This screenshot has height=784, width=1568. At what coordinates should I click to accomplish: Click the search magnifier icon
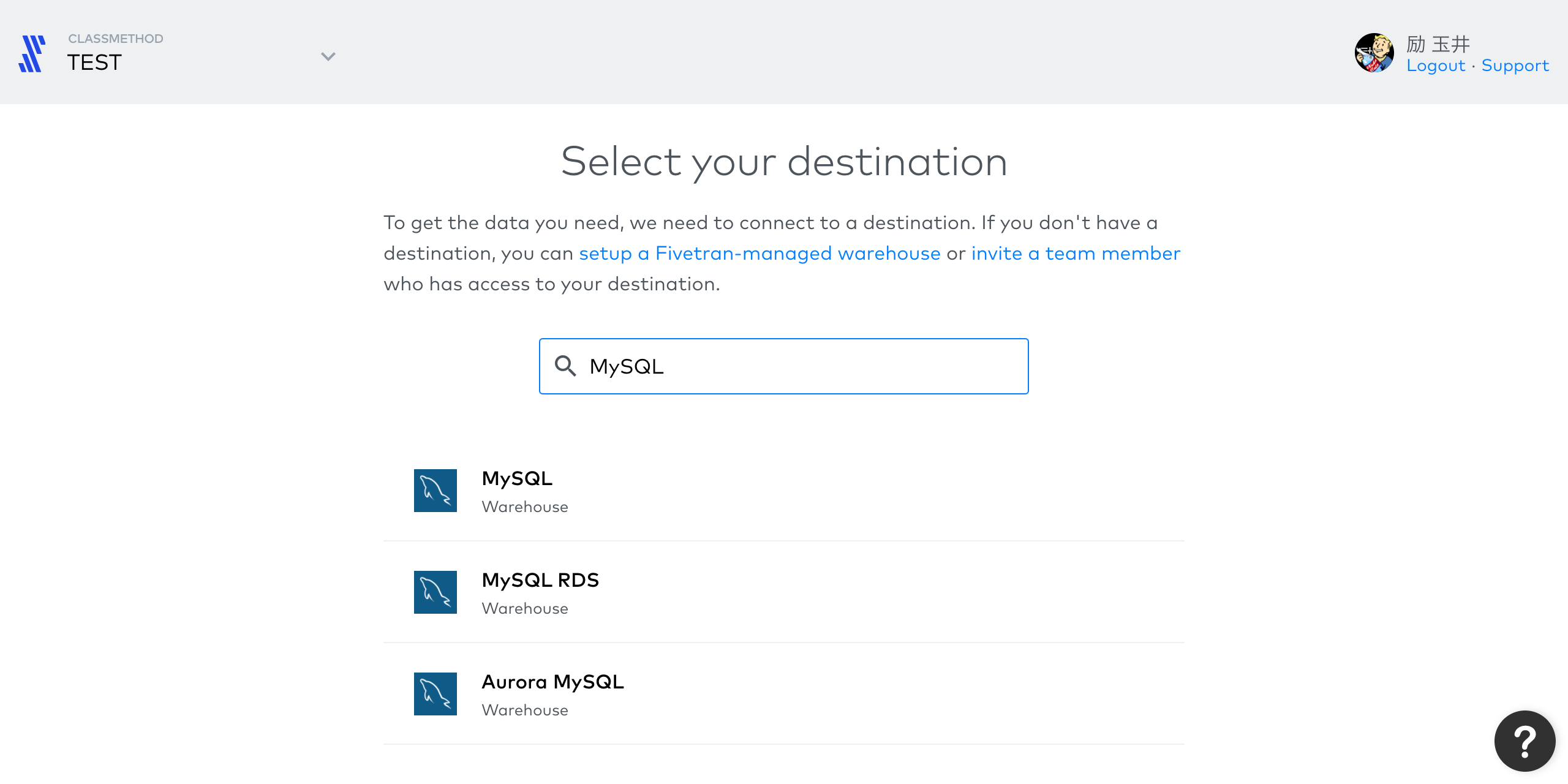[565, 366]
